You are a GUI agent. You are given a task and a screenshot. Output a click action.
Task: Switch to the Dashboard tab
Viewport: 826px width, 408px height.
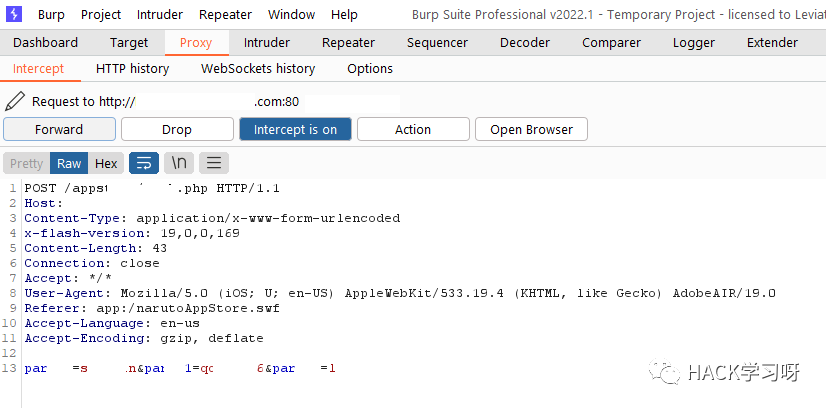point(45,43)
